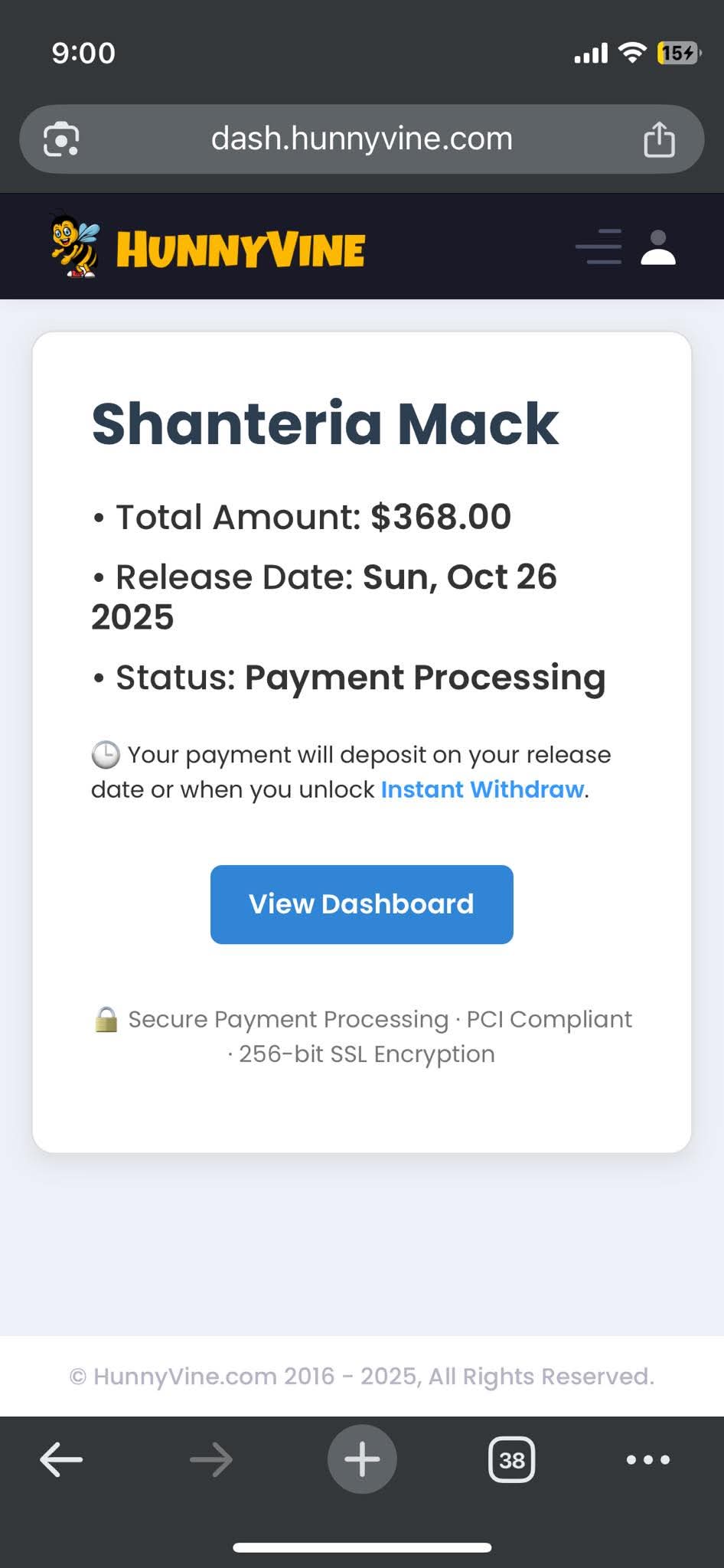
Task: Tap the bottom home indicator bar
Action: 362,1547
